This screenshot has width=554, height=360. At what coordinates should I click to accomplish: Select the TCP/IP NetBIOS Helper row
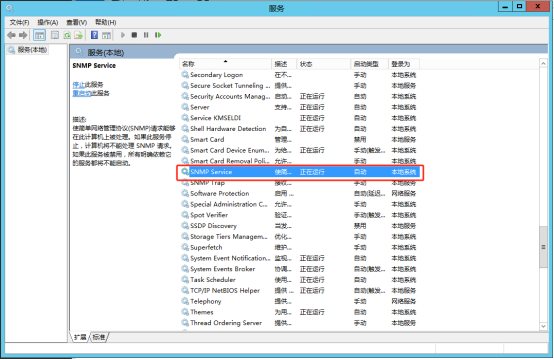pos(299,290)
